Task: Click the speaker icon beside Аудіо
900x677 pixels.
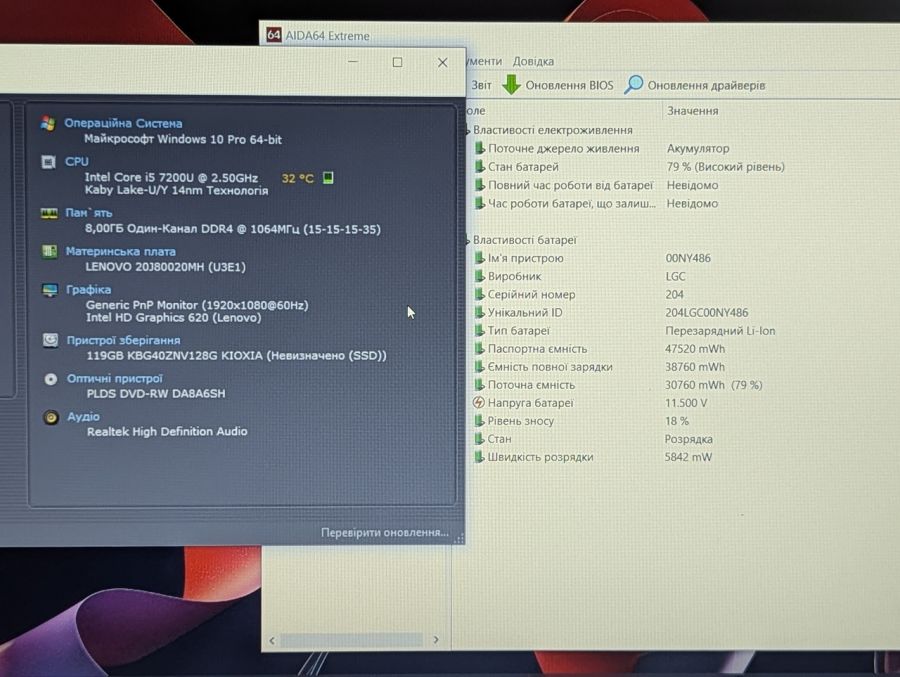Action: pos(51,417)
